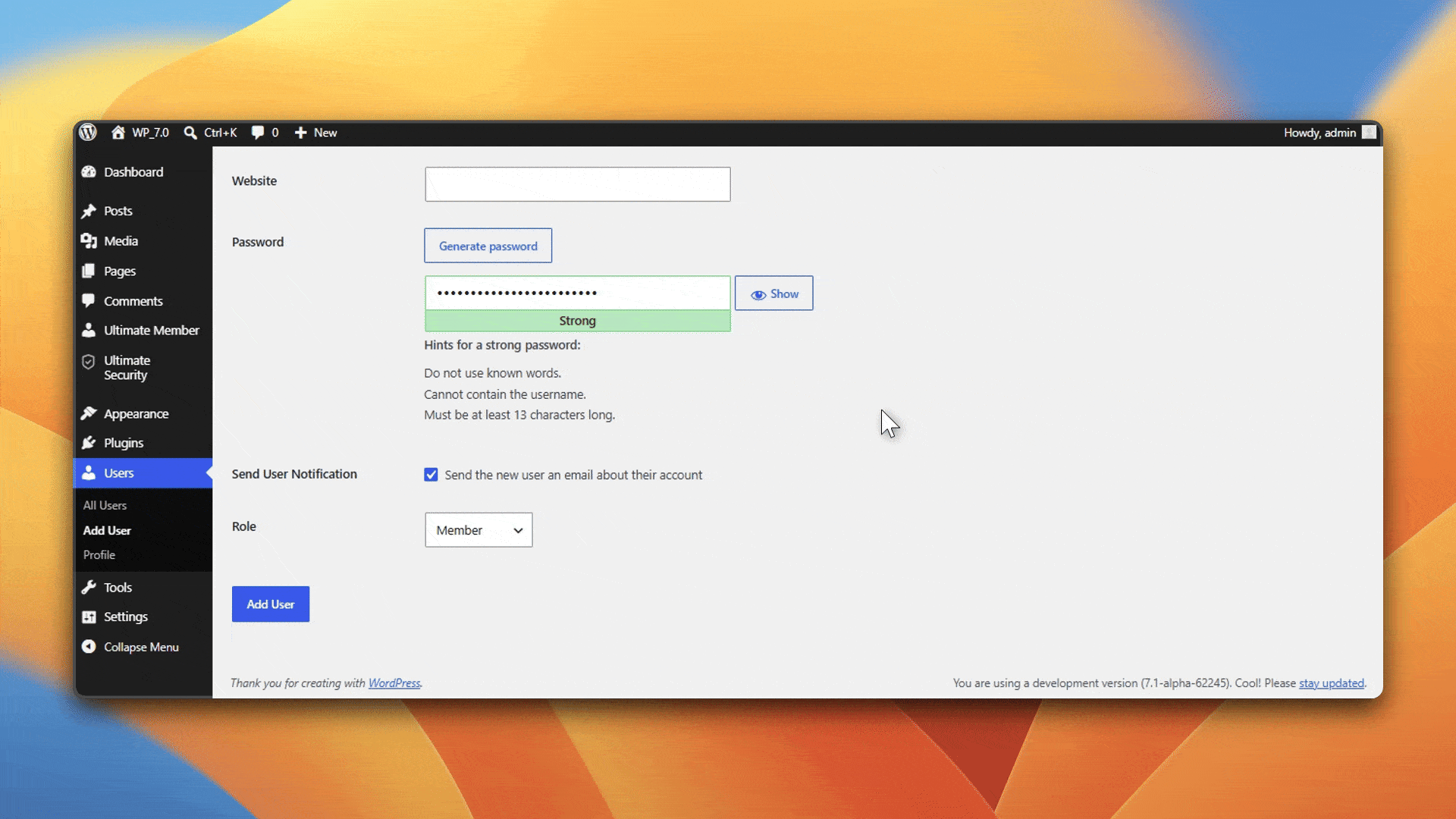
Task: Open the Role dropdown set to Member
Action: pos(479,530)
